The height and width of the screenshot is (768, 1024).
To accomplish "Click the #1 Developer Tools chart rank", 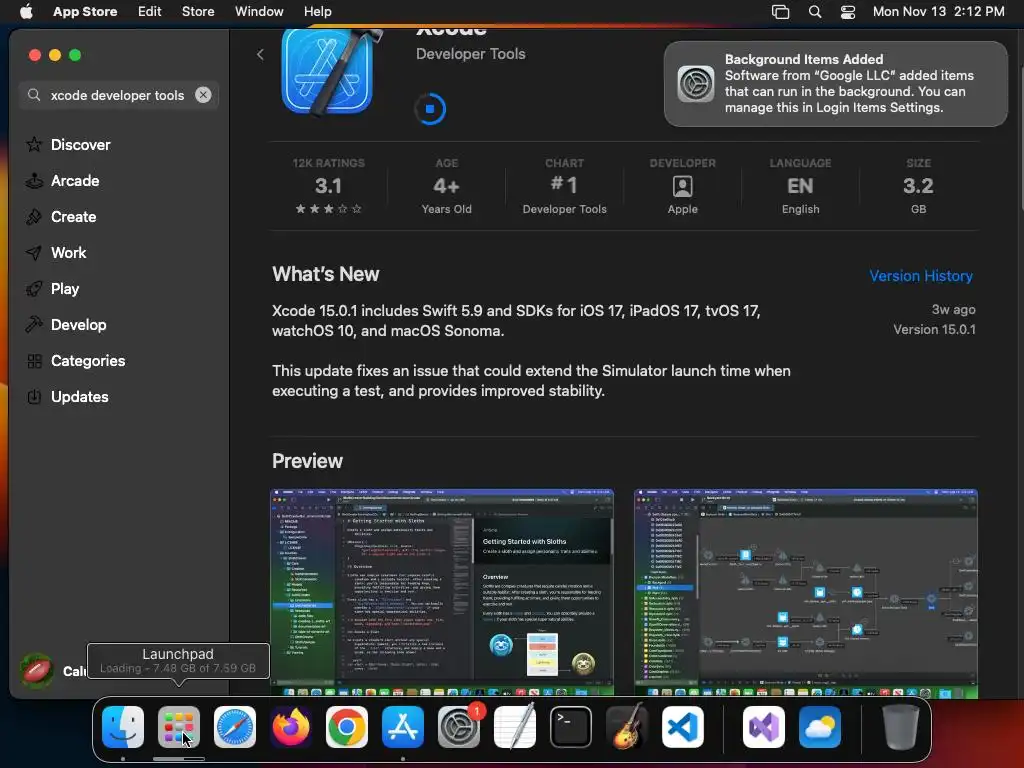I will (564, 186).
